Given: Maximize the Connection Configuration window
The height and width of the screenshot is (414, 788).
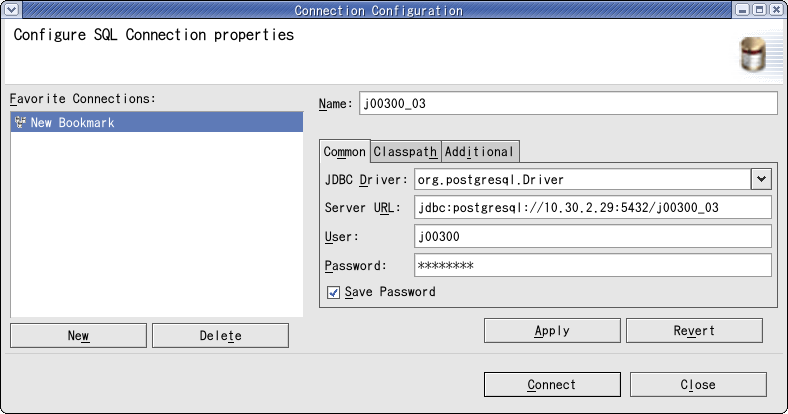Looking at the screenshot, I should pos(759,9).
